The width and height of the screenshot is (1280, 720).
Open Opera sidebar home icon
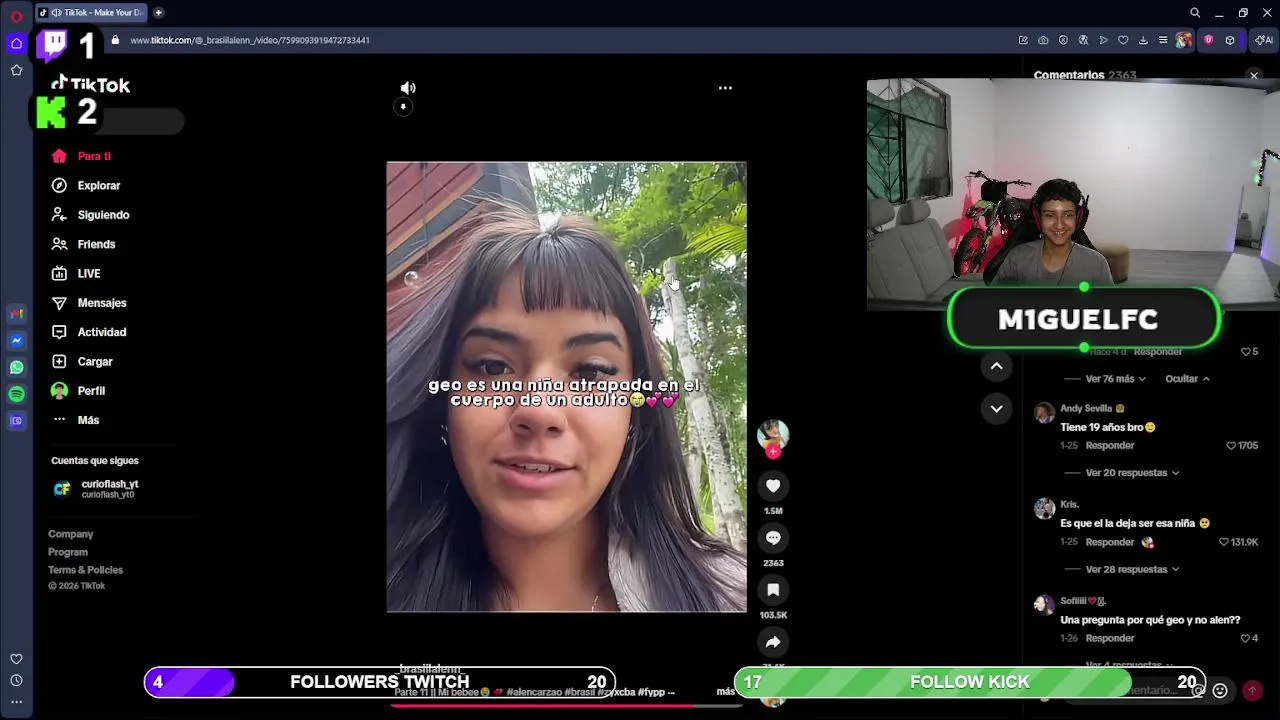(x=16, y=43)
